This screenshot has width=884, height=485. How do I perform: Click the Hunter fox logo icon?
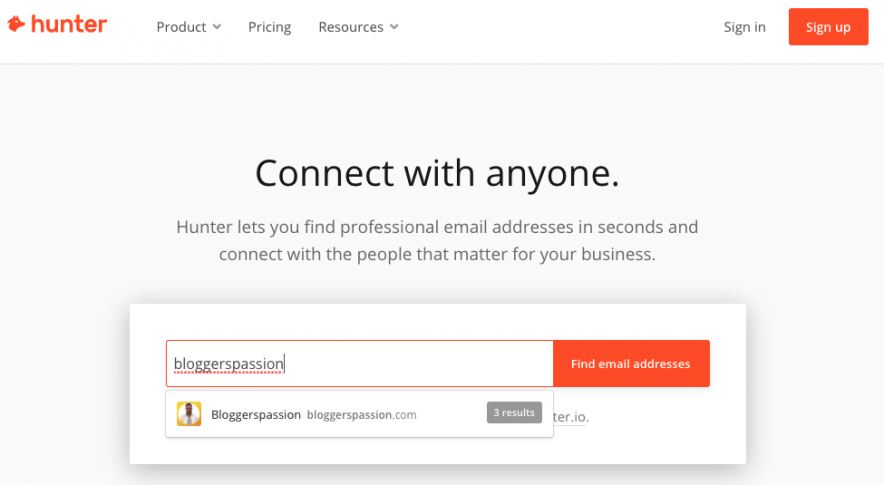coord(16,24)
